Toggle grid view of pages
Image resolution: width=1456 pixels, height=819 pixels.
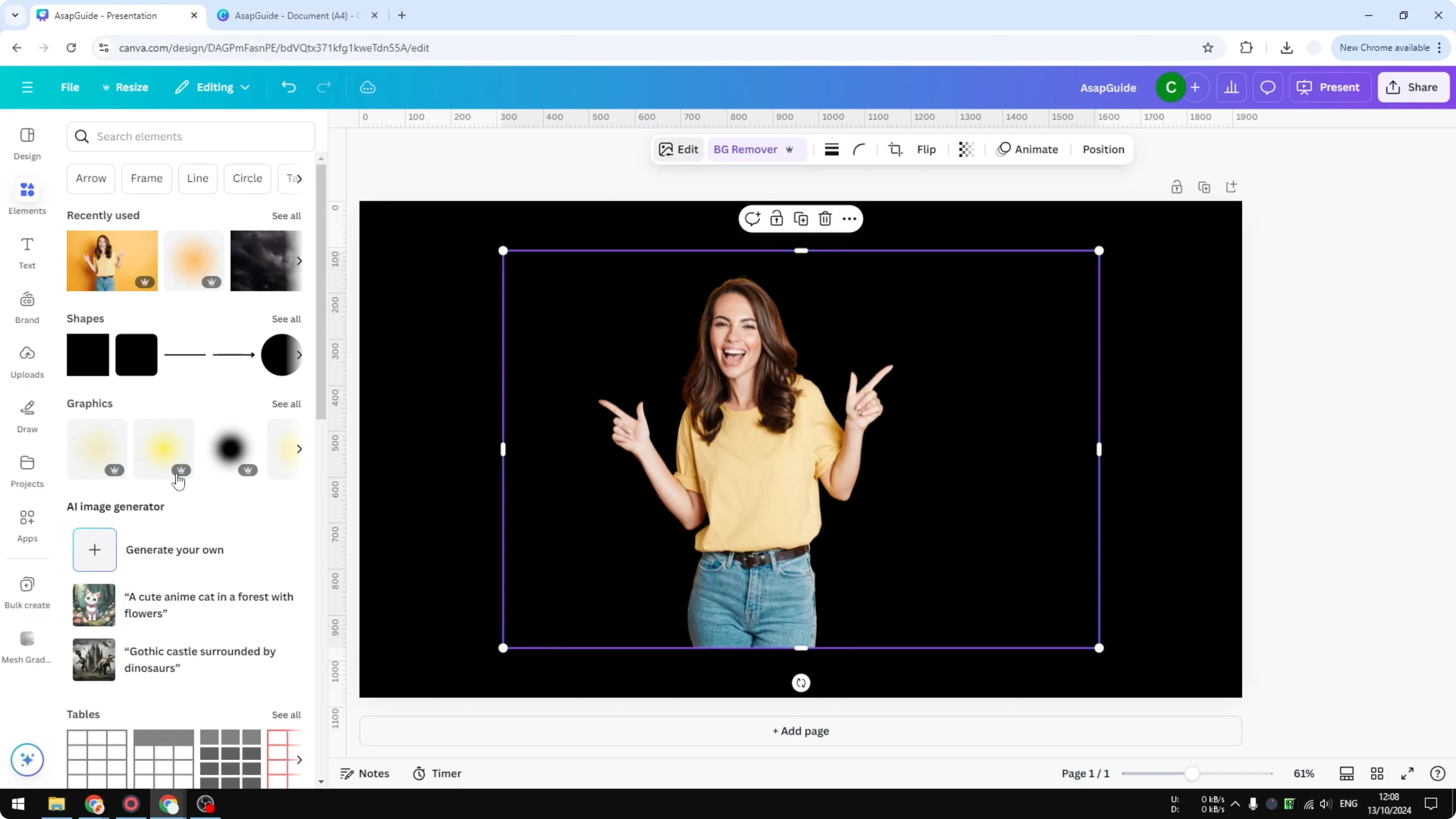click(x=1377, y=773)
